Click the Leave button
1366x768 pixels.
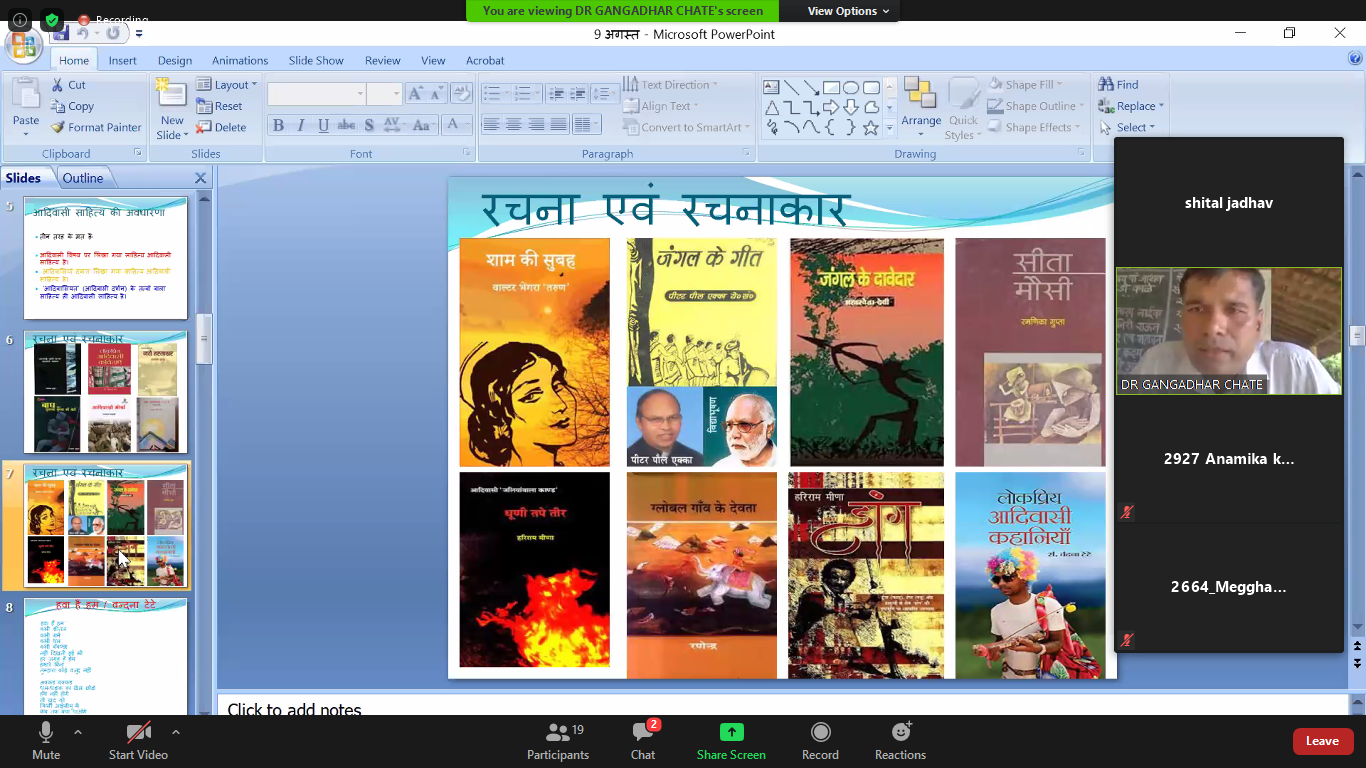pos(1322,741)
